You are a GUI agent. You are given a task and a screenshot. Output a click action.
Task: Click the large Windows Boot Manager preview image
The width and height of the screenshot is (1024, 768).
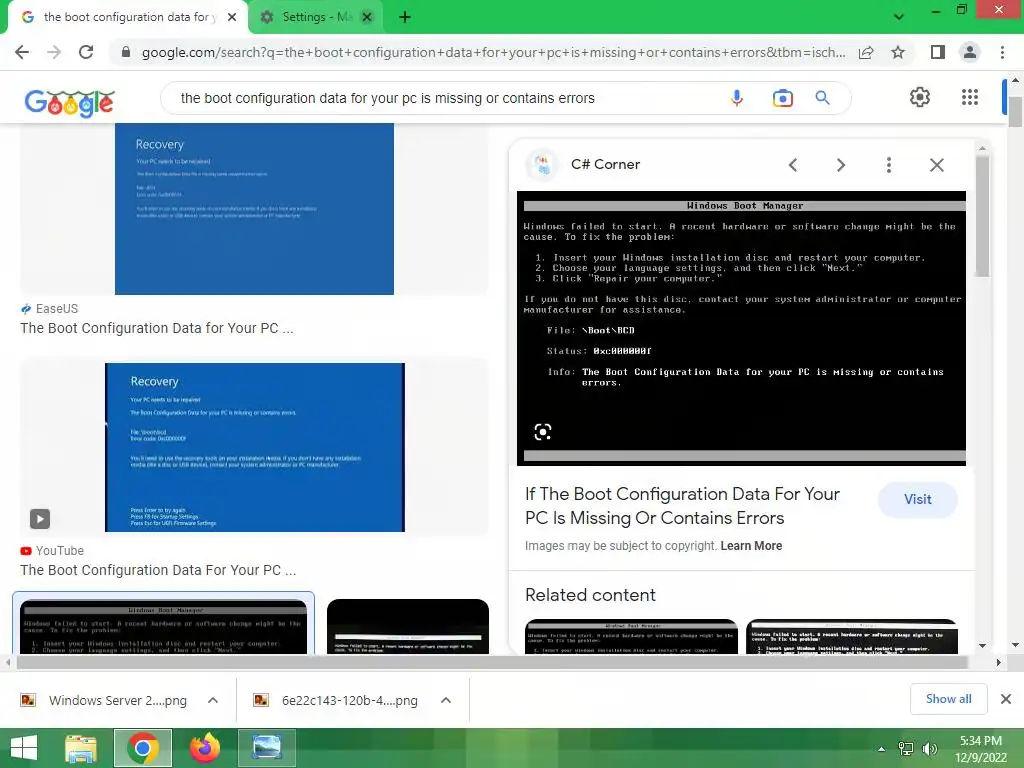click(741, 328)
